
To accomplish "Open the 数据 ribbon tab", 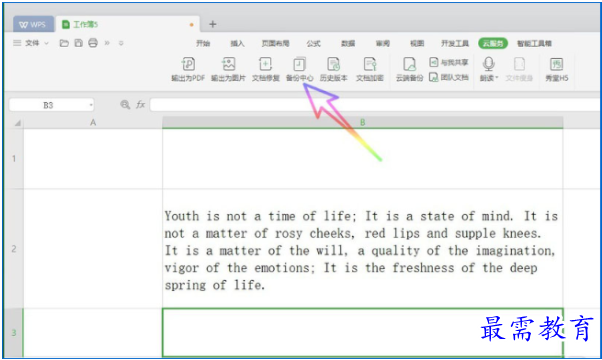I will click(x=348, y=43).
